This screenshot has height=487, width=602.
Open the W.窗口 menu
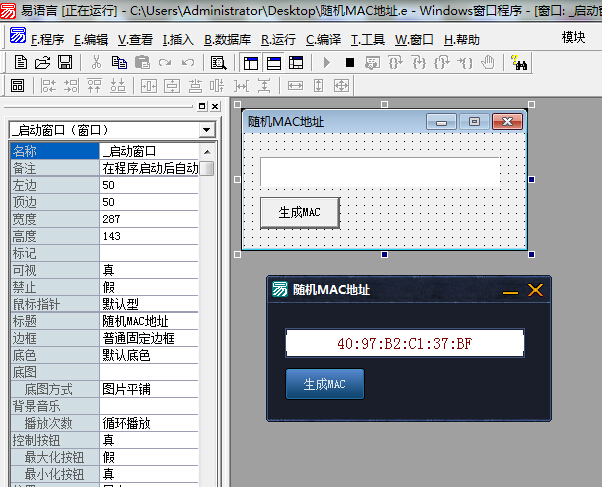tap(414, 40)
